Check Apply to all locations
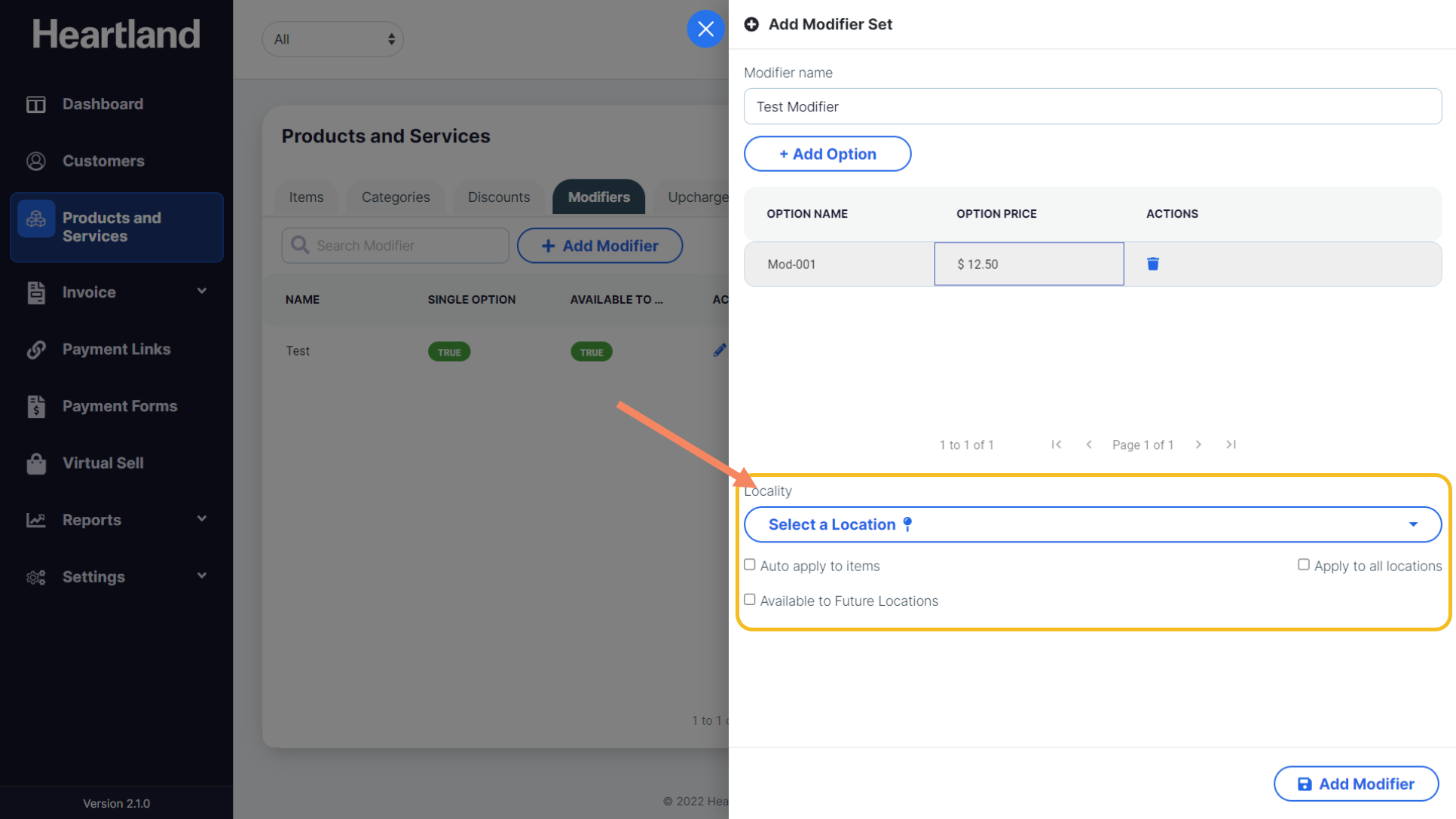The image size is (1456, 819). point(1303,565)
